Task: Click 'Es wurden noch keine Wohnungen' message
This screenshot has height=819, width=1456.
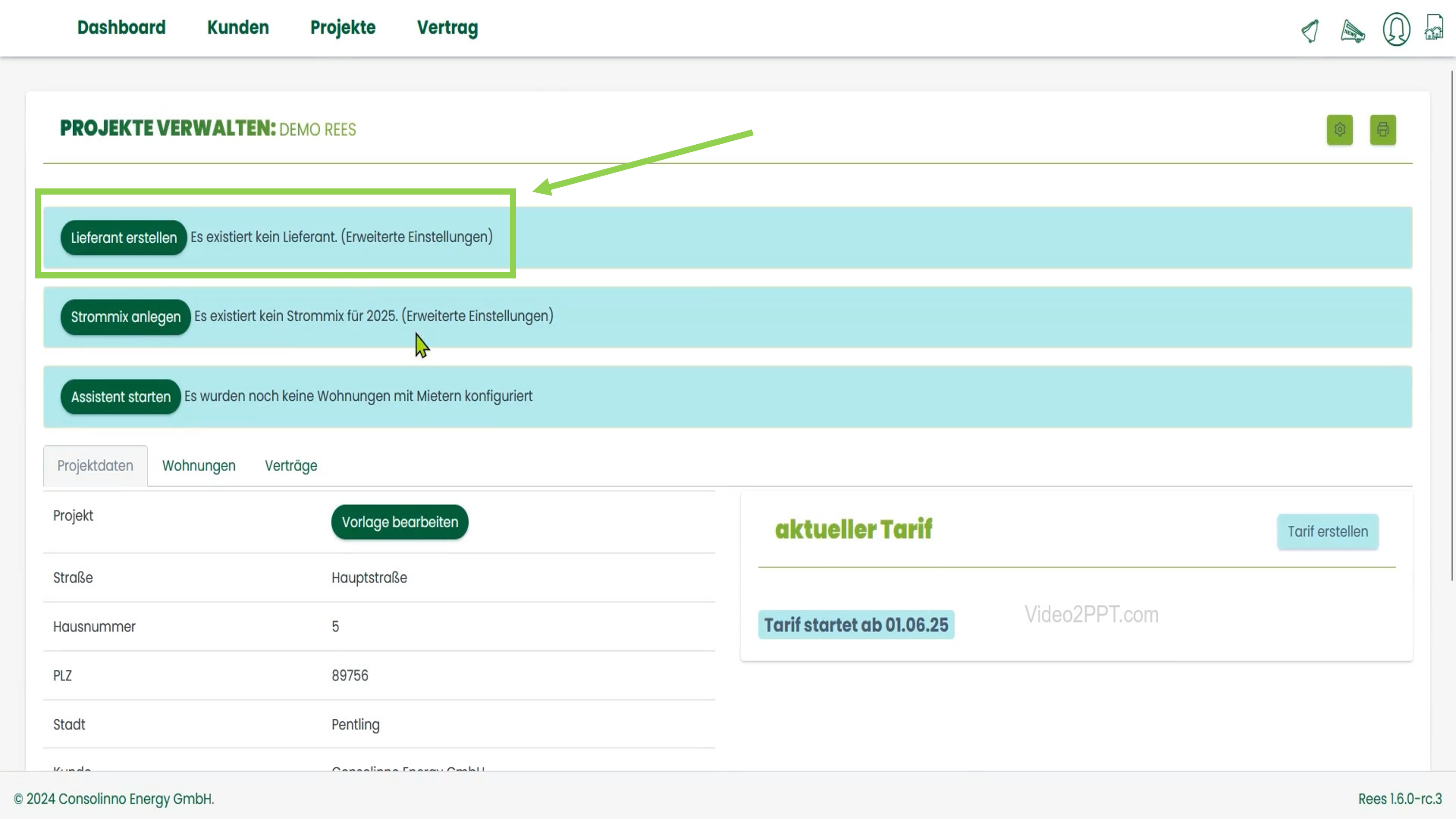Action: point(358,396)
